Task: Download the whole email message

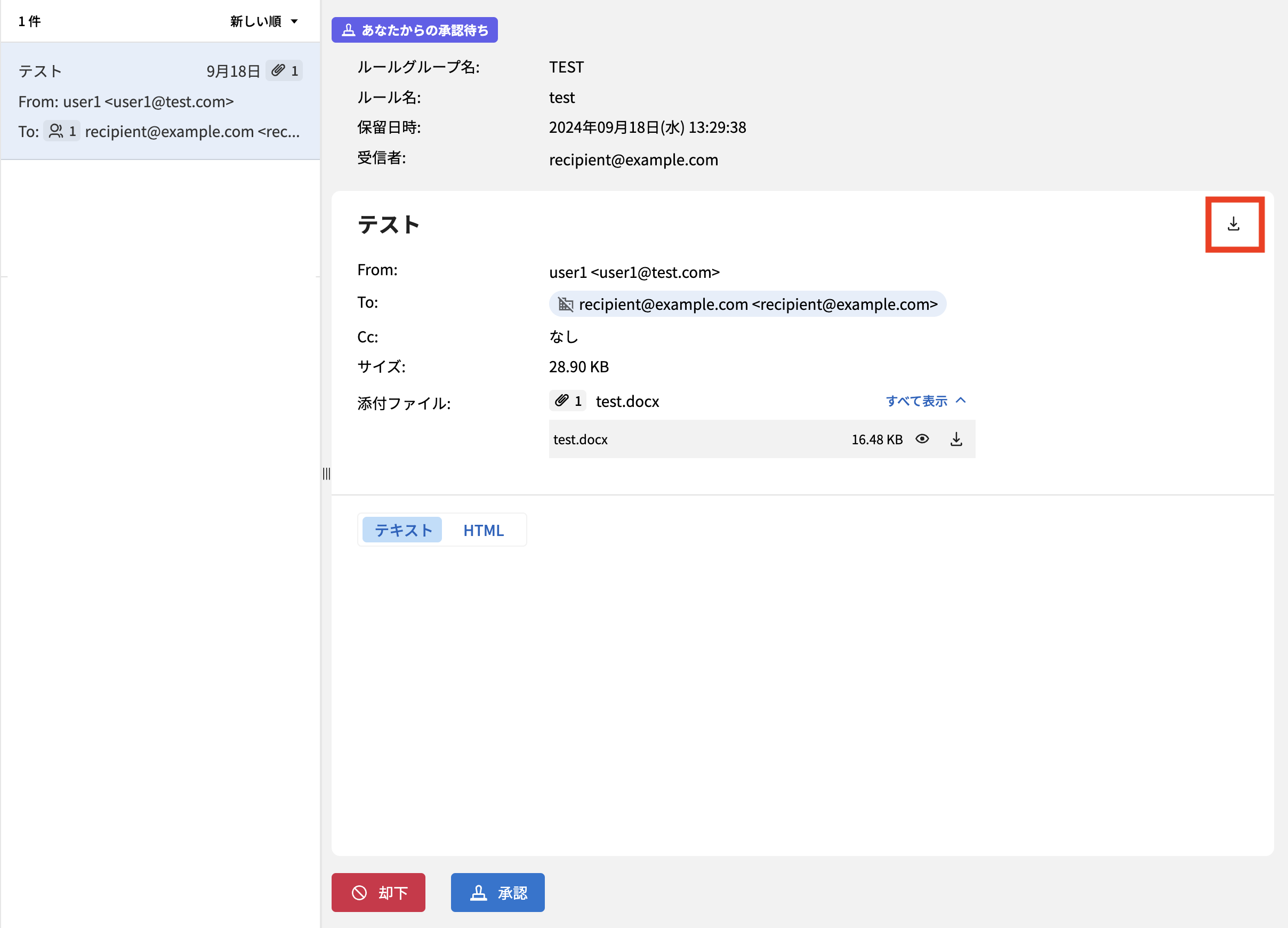Action: click(x=1234, y=224)
